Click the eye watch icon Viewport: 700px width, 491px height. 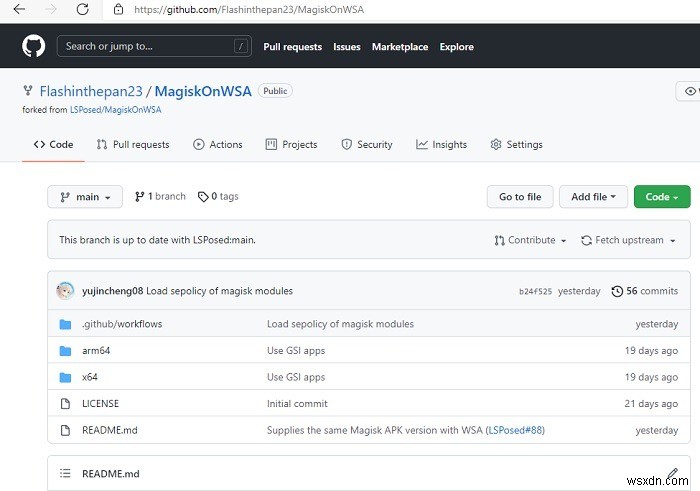tap(690, 91)
